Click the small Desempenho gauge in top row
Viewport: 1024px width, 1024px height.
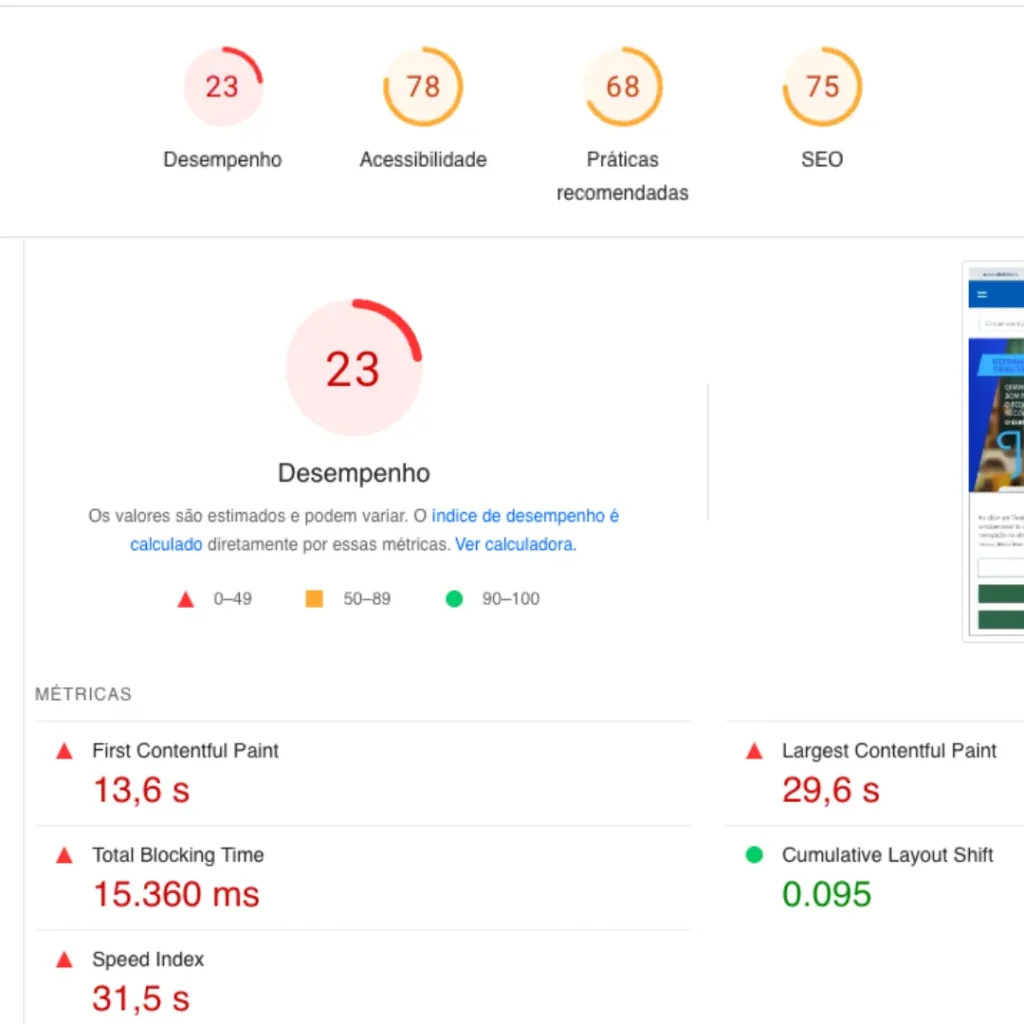[x=222, y=87]
